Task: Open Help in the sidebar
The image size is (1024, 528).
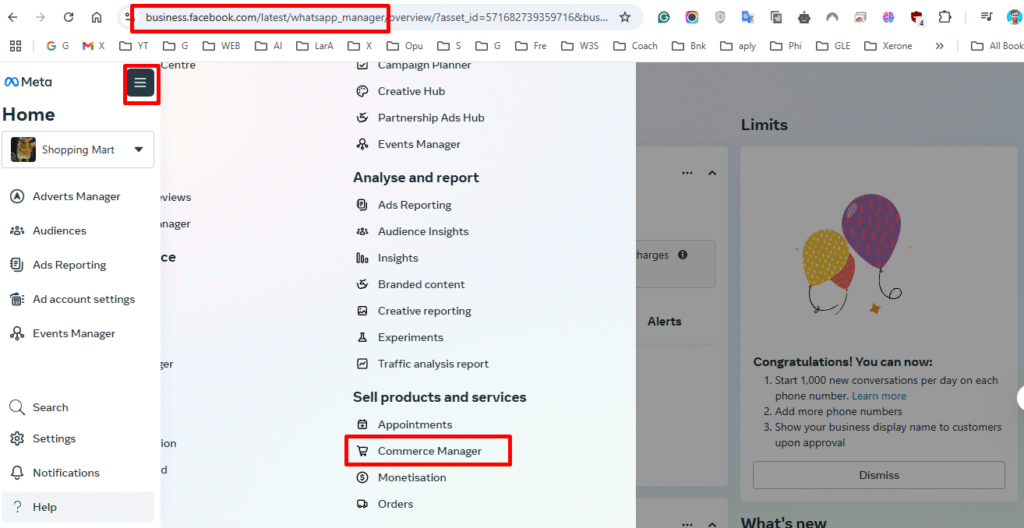Action: point(78,507)
